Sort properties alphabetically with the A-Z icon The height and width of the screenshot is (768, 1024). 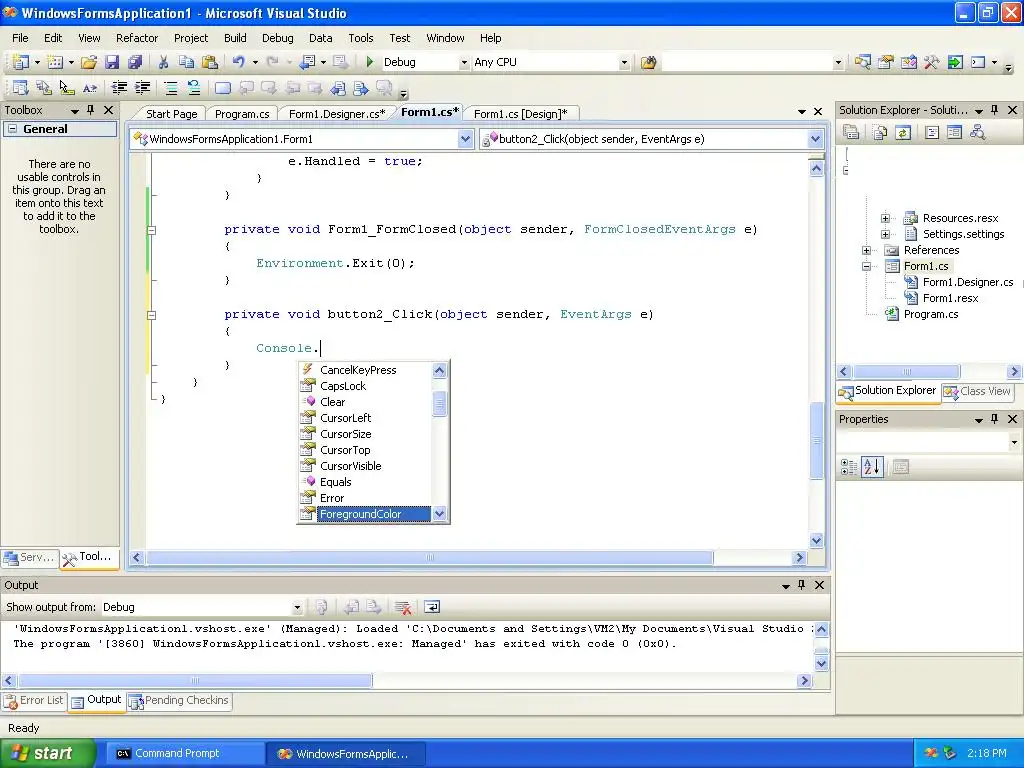(x=872, y=467)
